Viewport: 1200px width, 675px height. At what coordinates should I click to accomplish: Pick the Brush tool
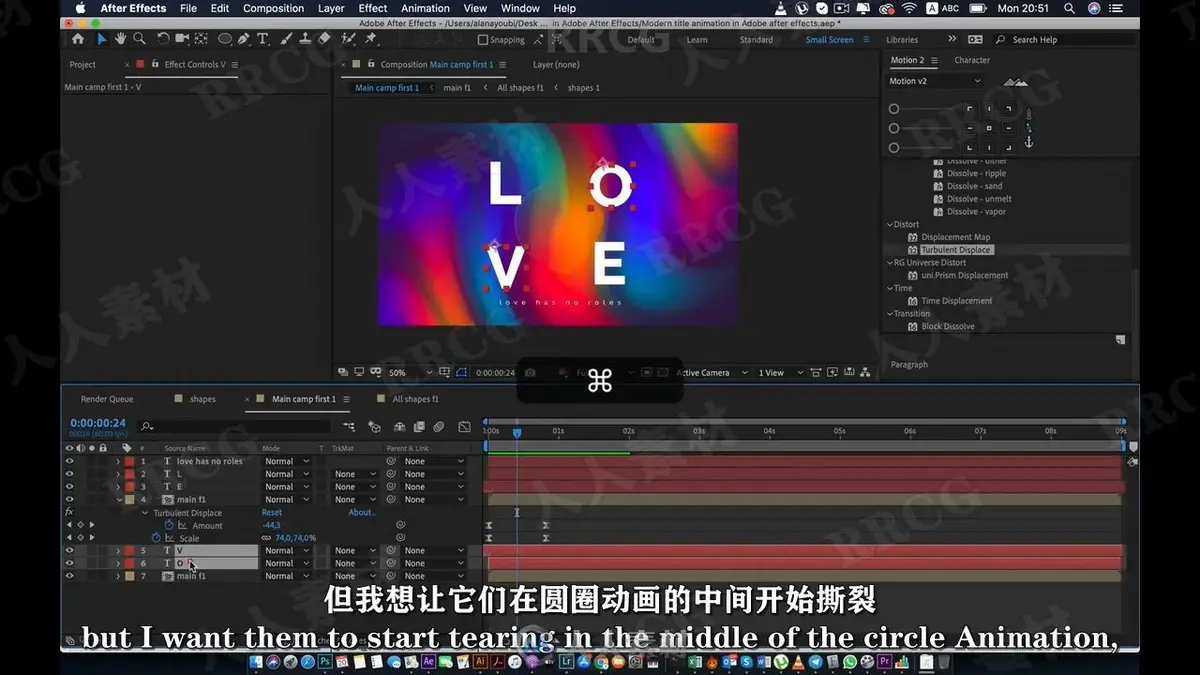(287, 39)
